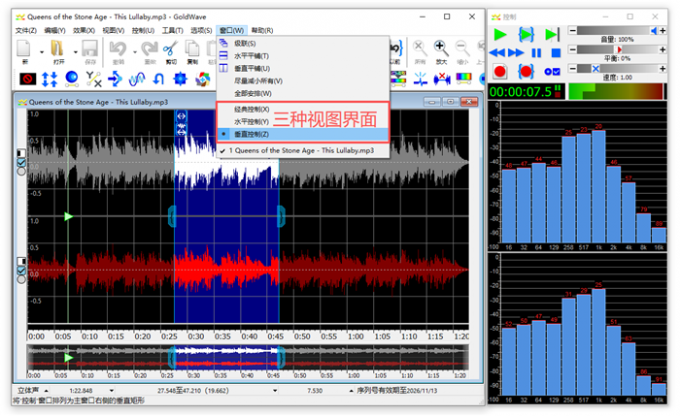This screenshot has height=416, width=680.
Task: Click the Save floppy disk icon
Action: [90, 49]
